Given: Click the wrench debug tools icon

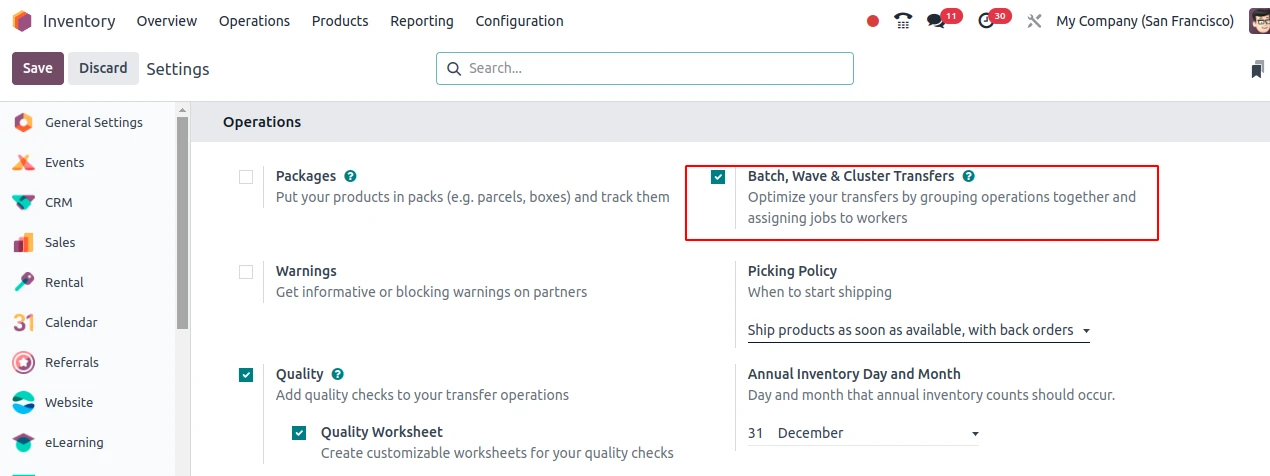Looking at the screenshot, I should 1034,21.
